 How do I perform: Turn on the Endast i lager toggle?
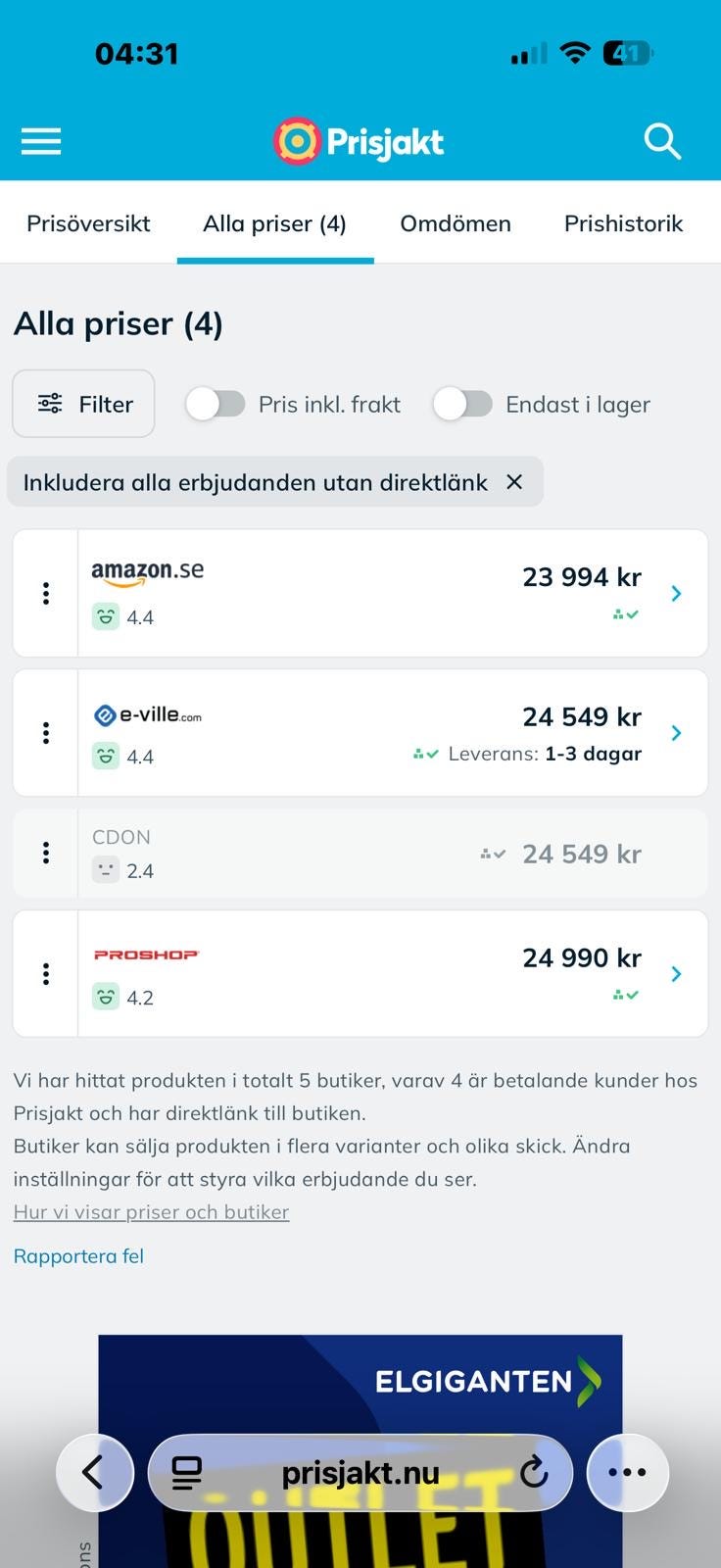click(462, 404)
